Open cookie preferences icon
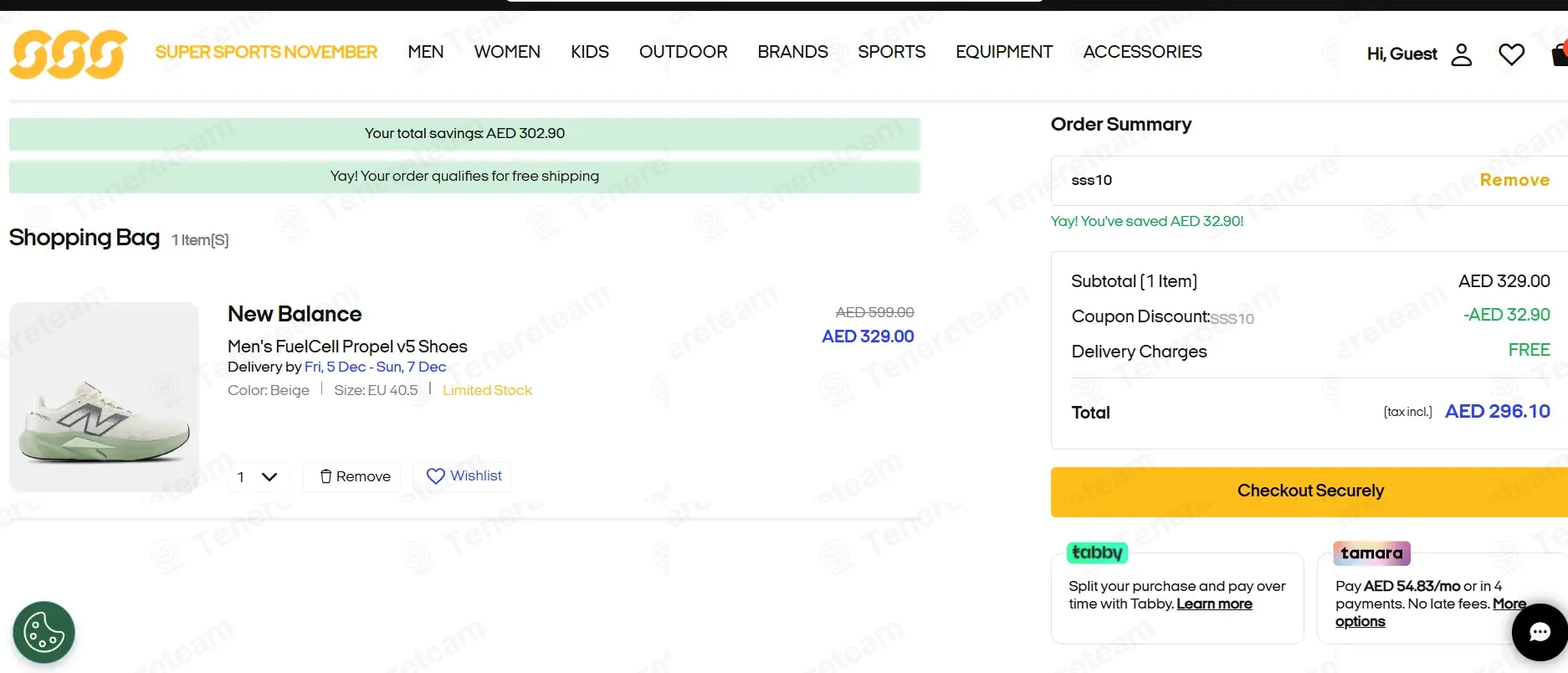The height and width of the screenshot is (673, 1568). click(44, 632)
